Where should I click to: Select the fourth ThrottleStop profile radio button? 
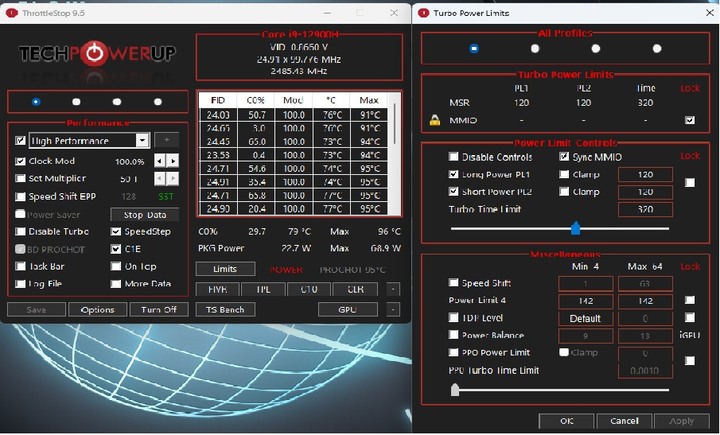158,102
